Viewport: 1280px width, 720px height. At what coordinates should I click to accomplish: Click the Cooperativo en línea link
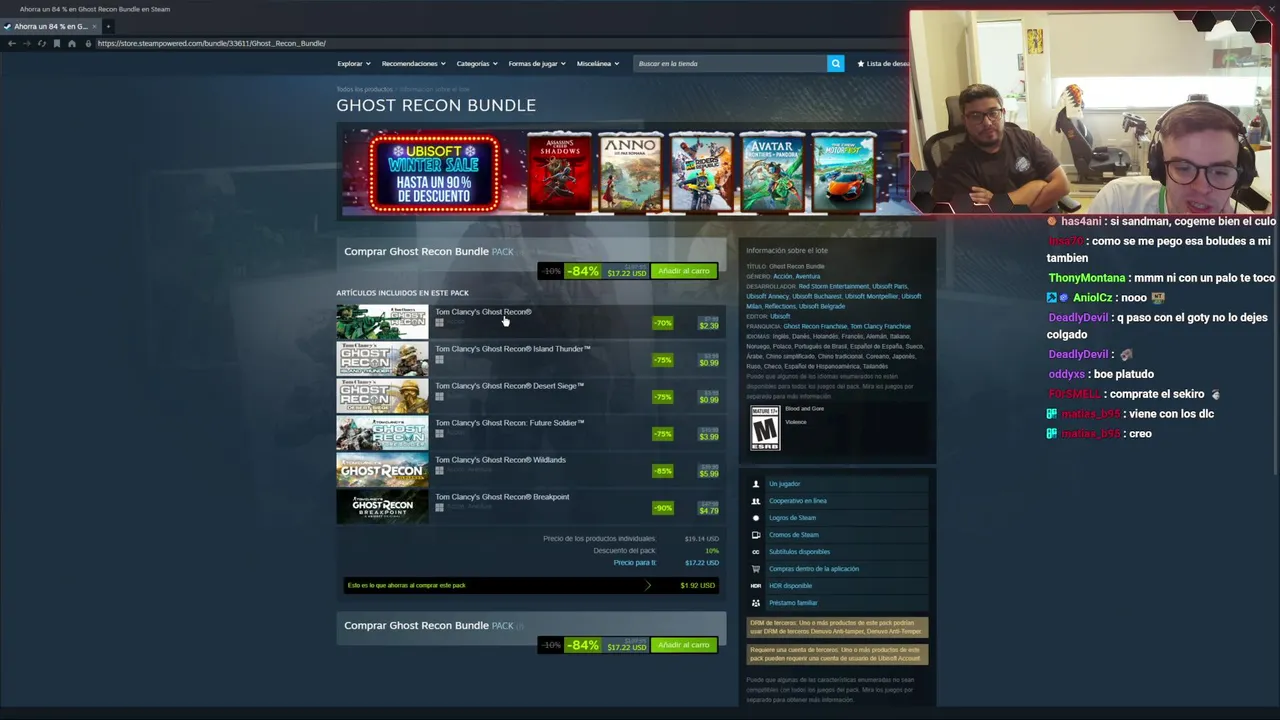798,501
